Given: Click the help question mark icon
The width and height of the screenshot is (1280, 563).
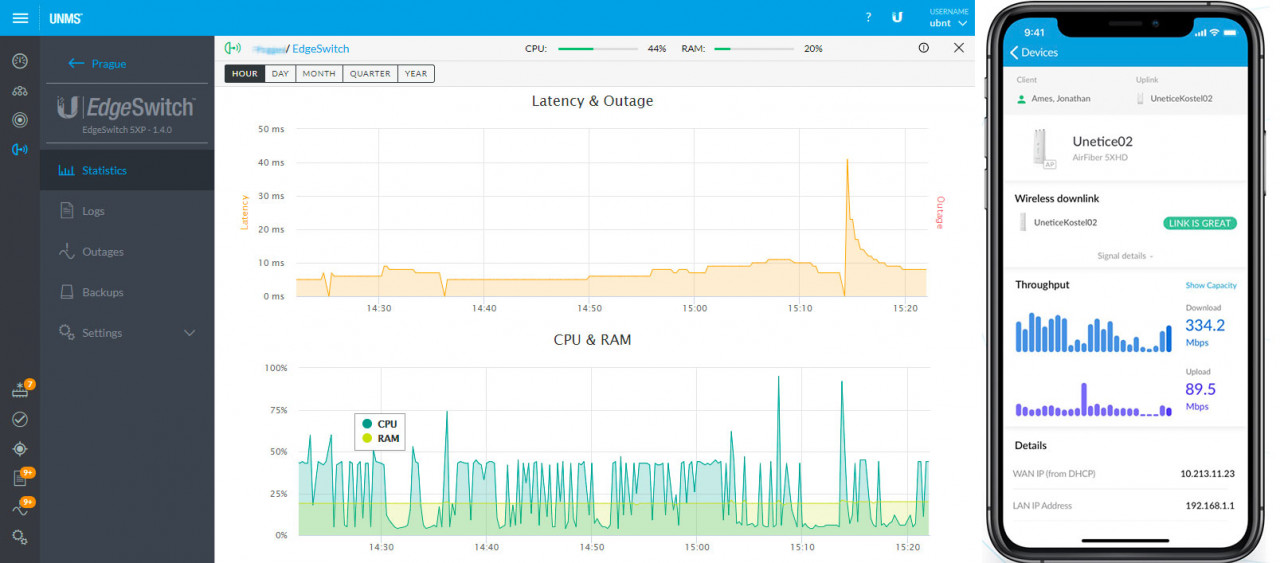Looking at the screenshot, I should pos(868,18).
